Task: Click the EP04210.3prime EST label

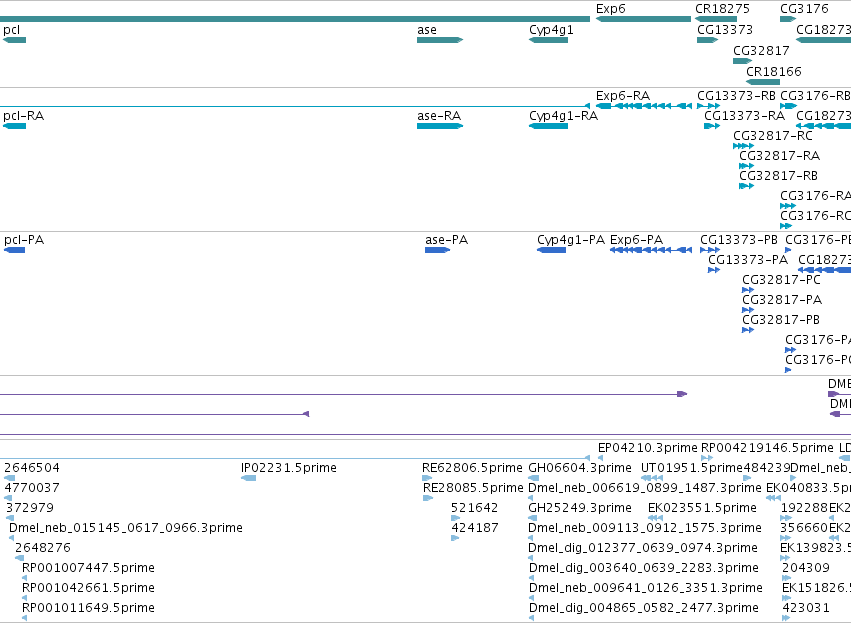Action: [x=647, y=448]
